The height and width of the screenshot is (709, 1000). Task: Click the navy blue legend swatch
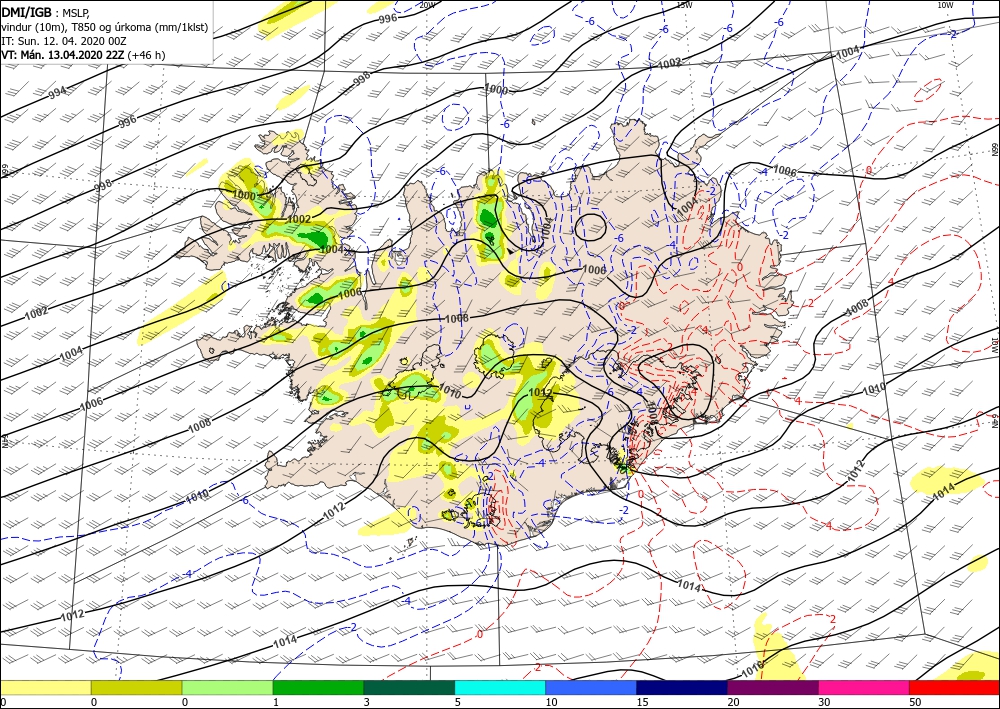[682, 687]
